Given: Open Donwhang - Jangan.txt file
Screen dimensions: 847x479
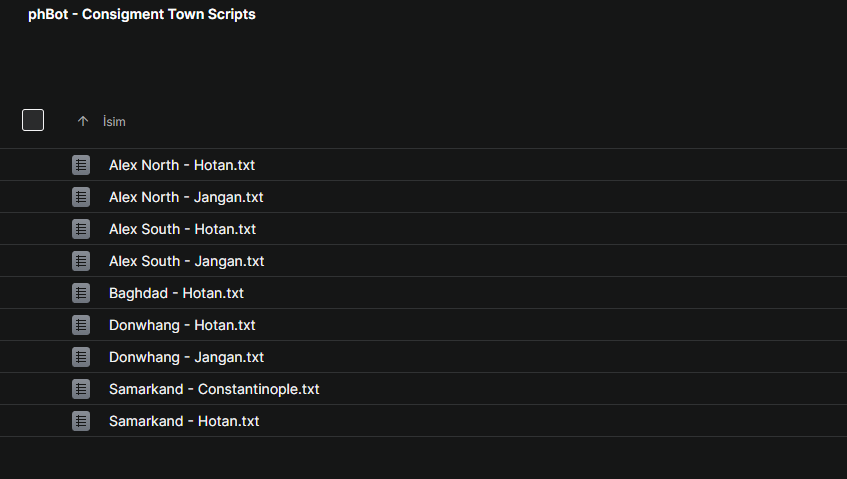Looking at the screenshot, I should [186, 357].
